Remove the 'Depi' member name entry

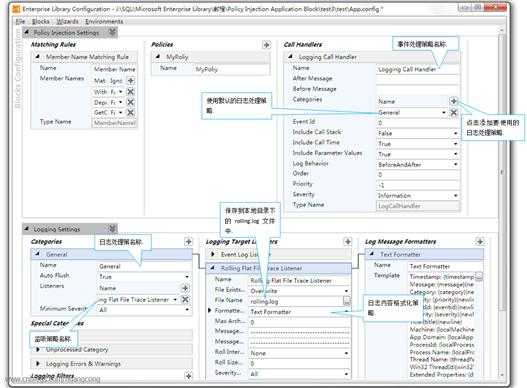[131, 102]
